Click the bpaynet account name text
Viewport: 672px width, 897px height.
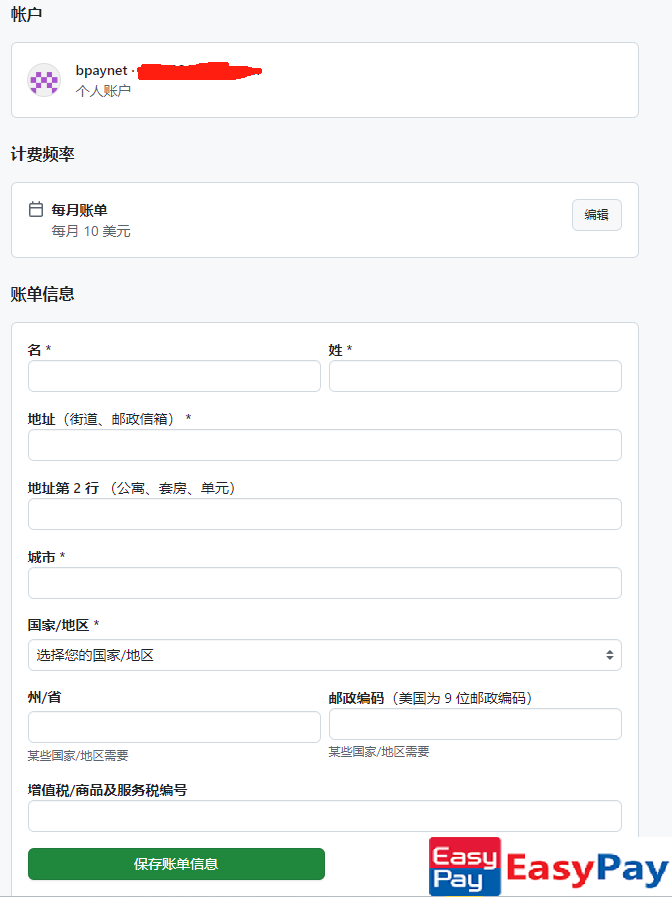pyautogui.click(x=101, y=70)
